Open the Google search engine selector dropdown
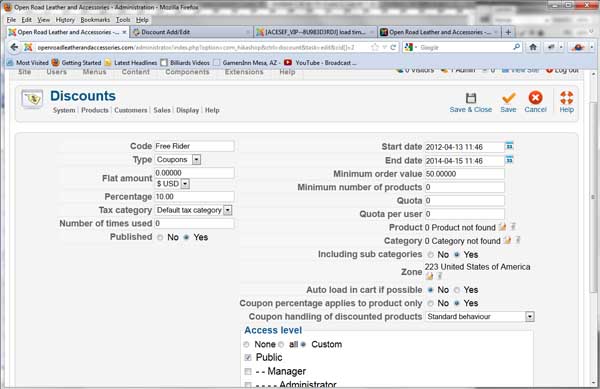The height and width of the screenshot is (389, 600). (x=411, y=47)
